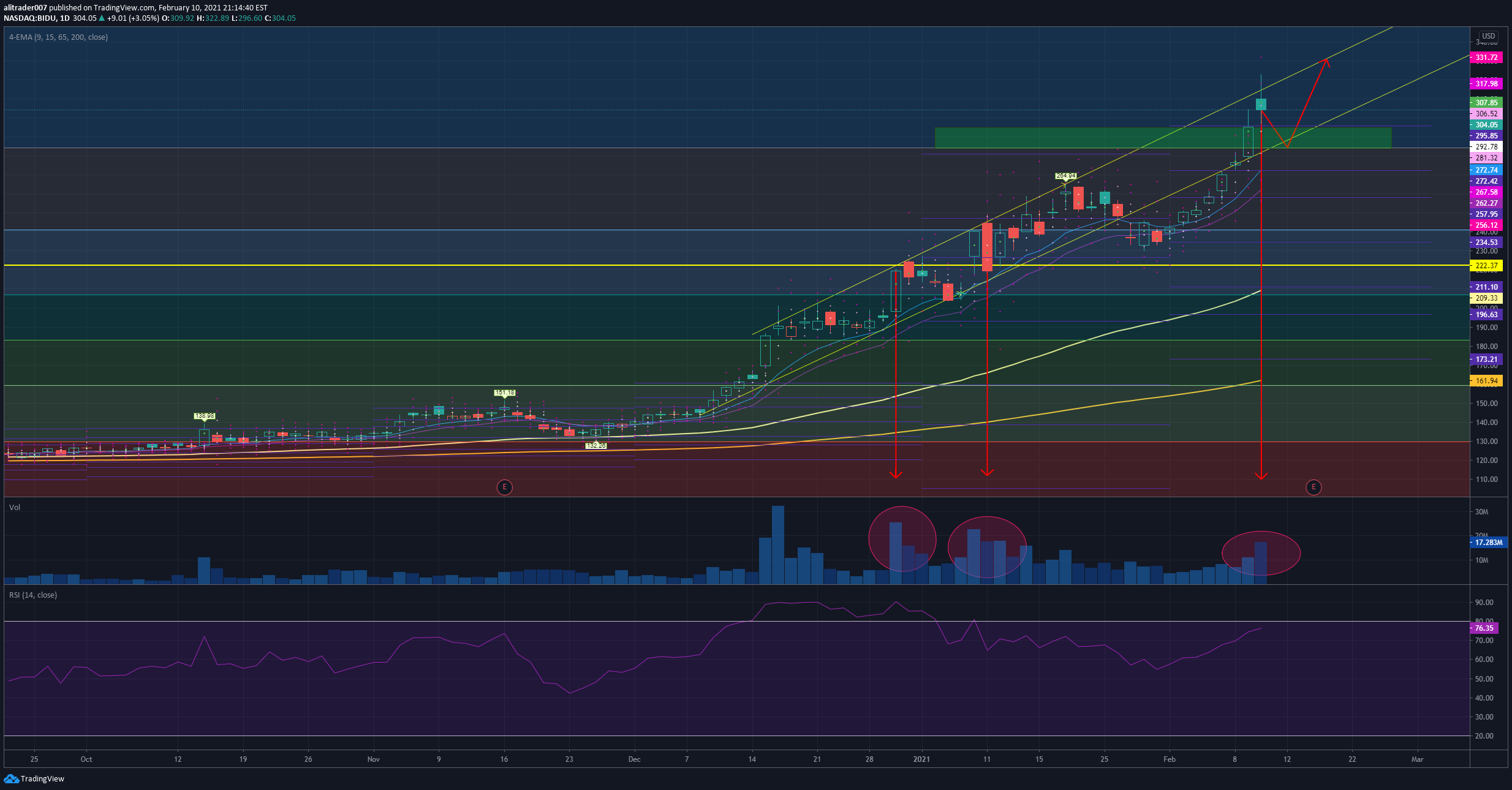Select the RSI (14, close) legend

[33, 595]
